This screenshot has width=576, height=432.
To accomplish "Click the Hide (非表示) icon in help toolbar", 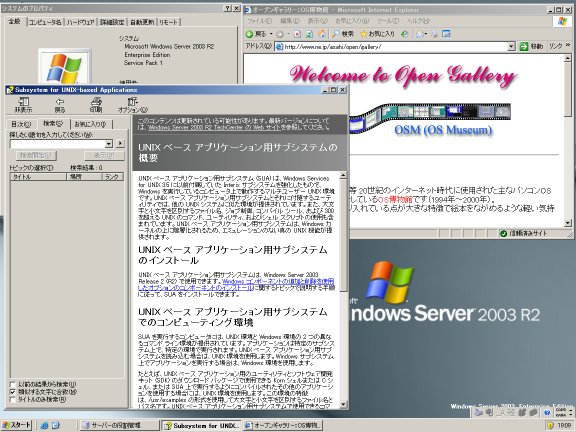I will 23,105.
